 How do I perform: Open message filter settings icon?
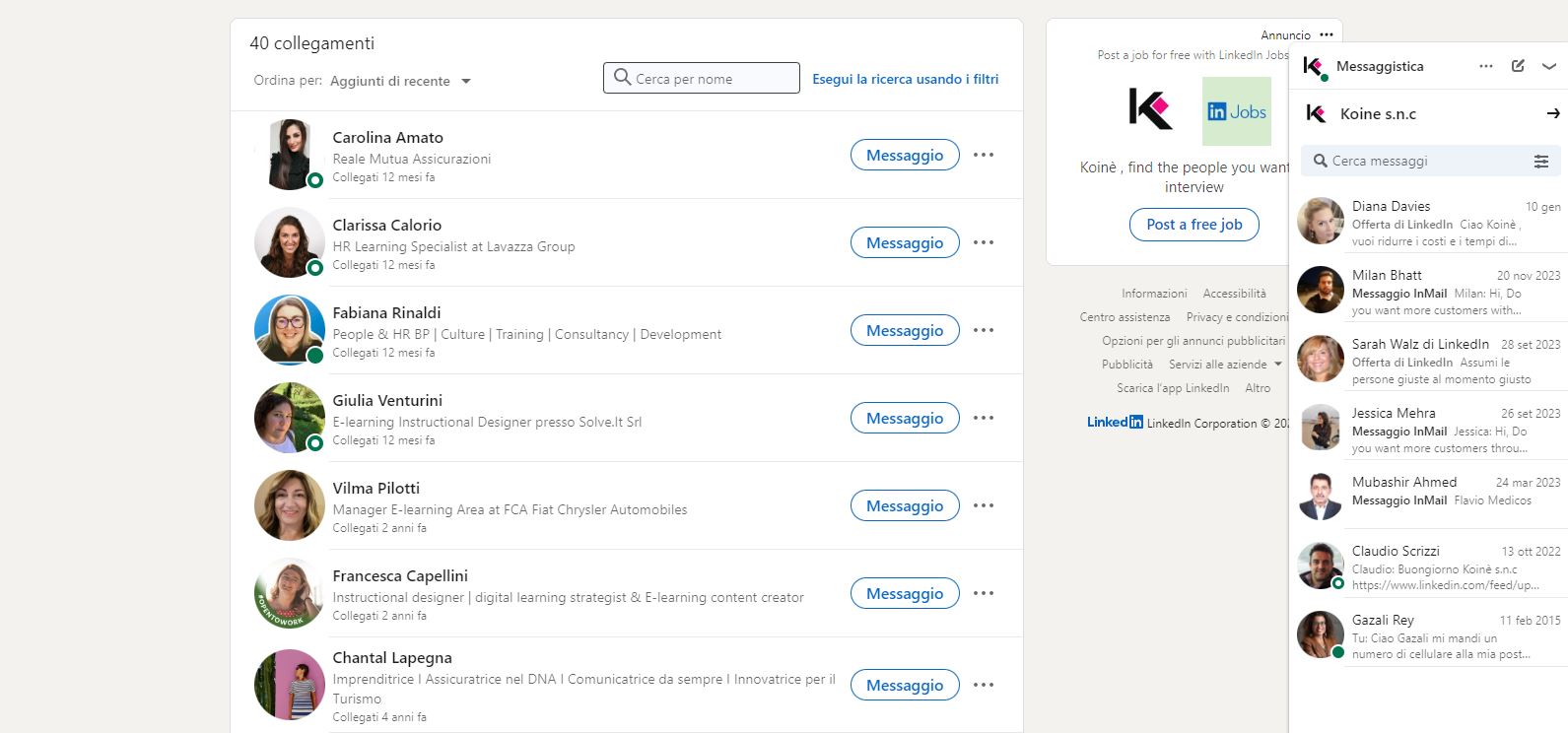click(1540, 162)
